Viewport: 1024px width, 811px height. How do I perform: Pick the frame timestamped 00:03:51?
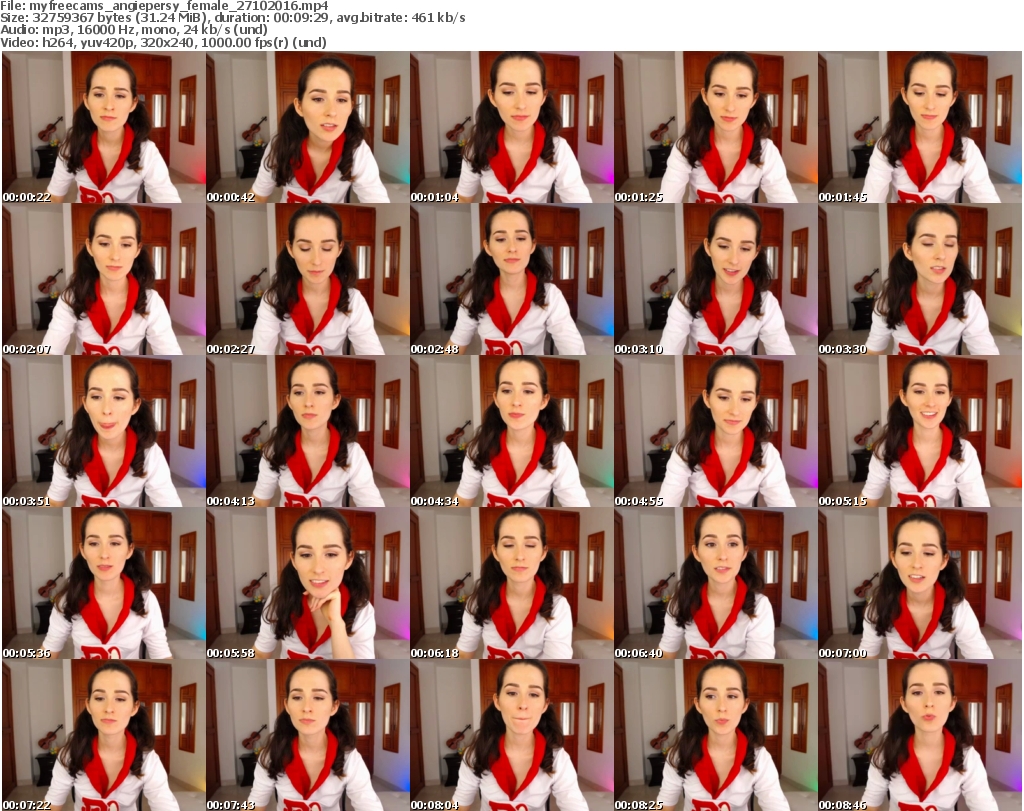(103, 432)
